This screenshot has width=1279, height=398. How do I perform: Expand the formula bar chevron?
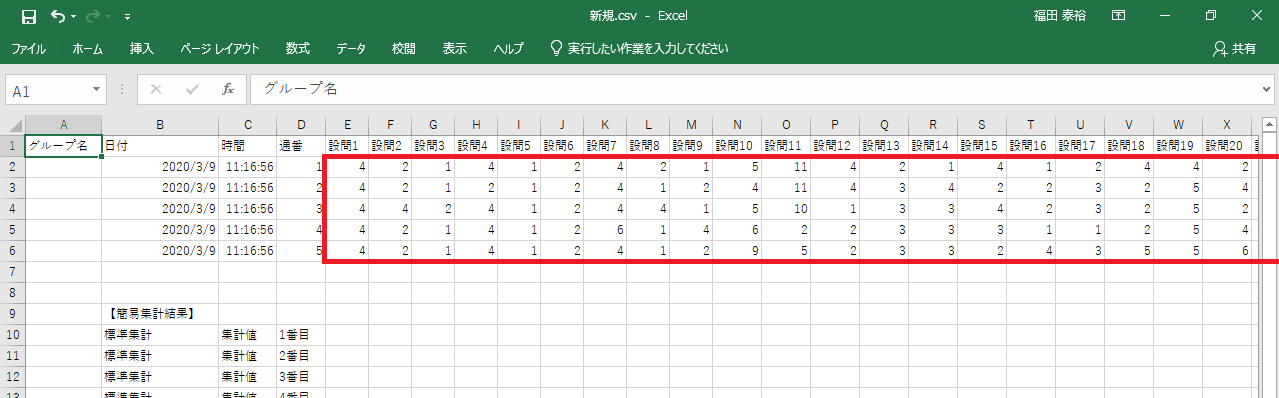(x=1267, y=89)
